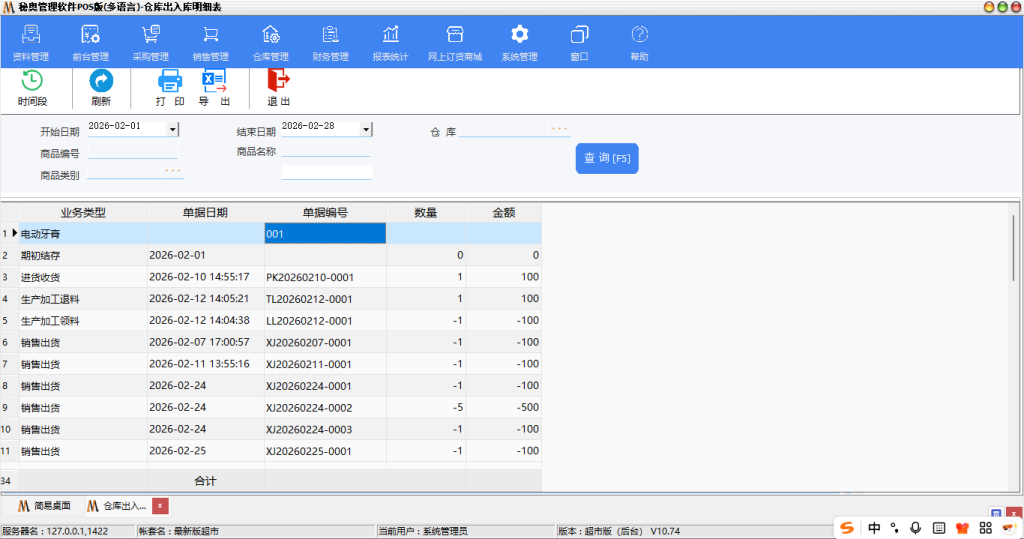Screen dimensions: 1024x539
Task: Close the 仓库出入 tab
Action: coord(160,506)
